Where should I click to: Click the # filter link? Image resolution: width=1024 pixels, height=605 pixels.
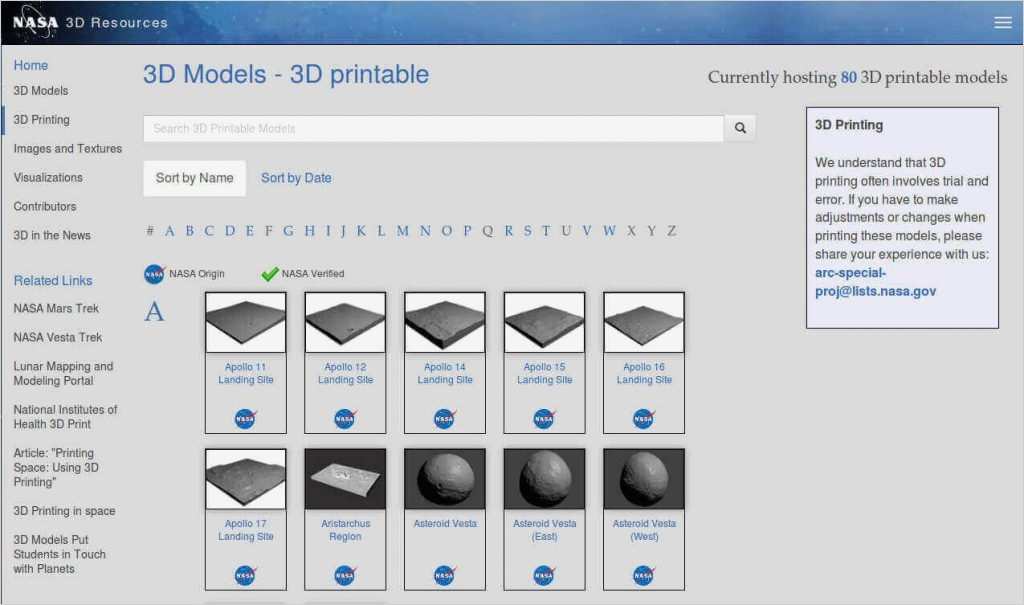(x=149, y=230)
